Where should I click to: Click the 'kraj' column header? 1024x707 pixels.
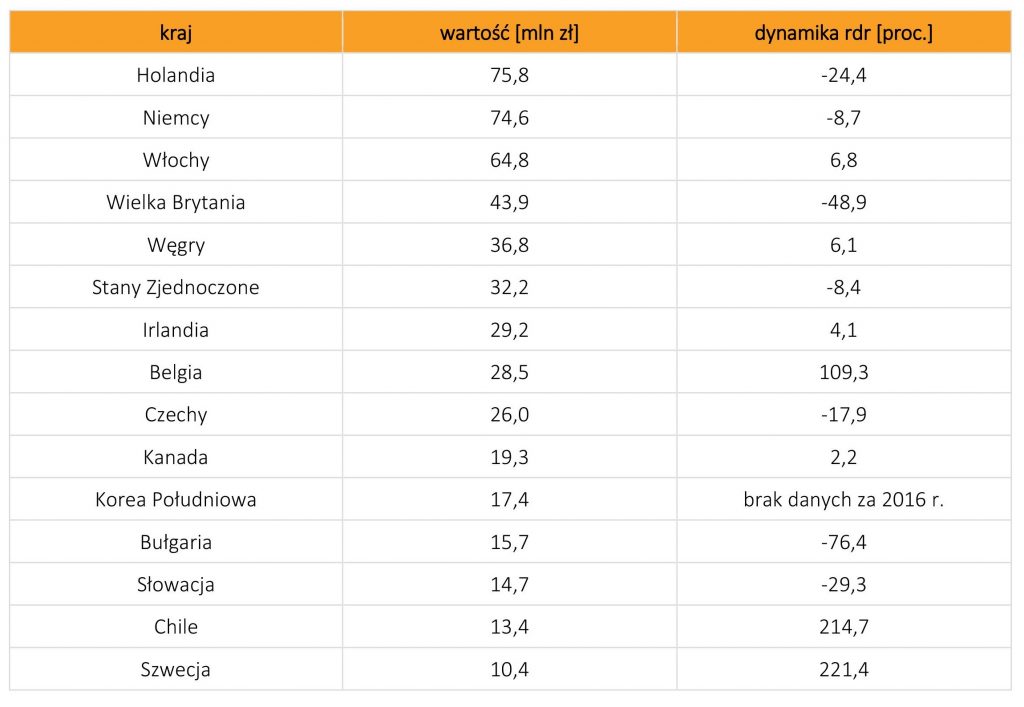click(x=176, y=32)
